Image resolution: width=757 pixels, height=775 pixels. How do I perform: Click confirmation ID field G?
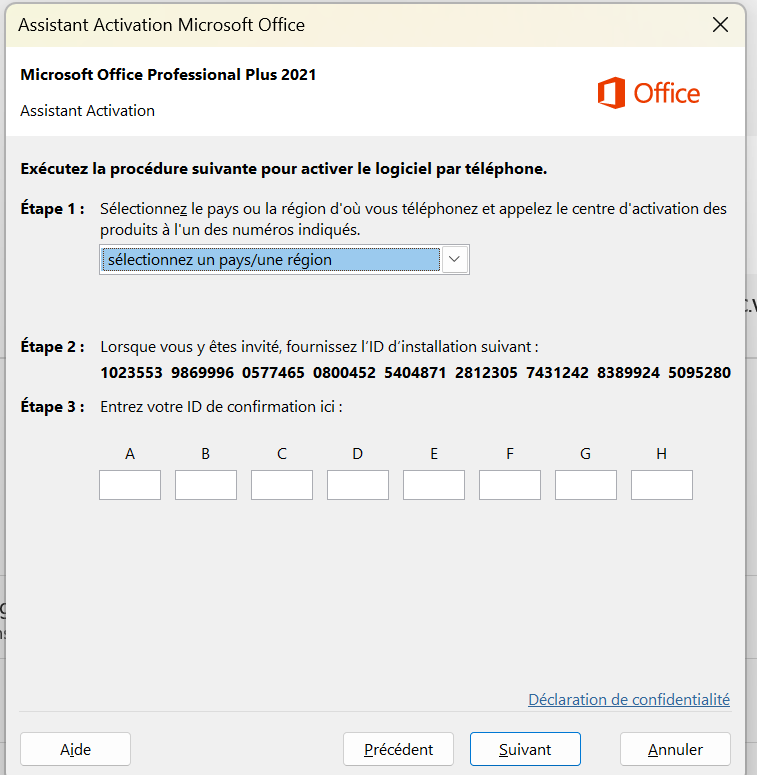[586, 485]
